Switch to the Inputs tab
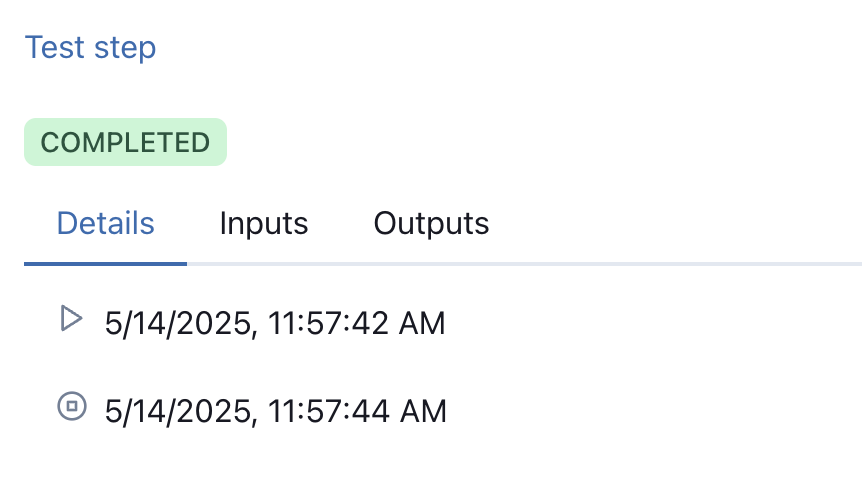Viewport: 862px width, 498px height. pos(264,224)
